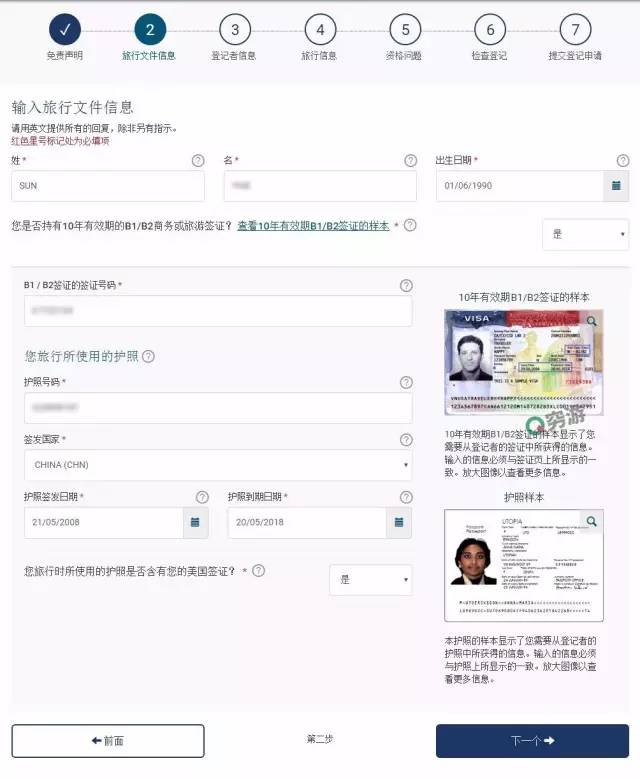Open the 10-year visa 是 dropdown
Viewport: 640px width, 779px height.
tap(585, 235)
